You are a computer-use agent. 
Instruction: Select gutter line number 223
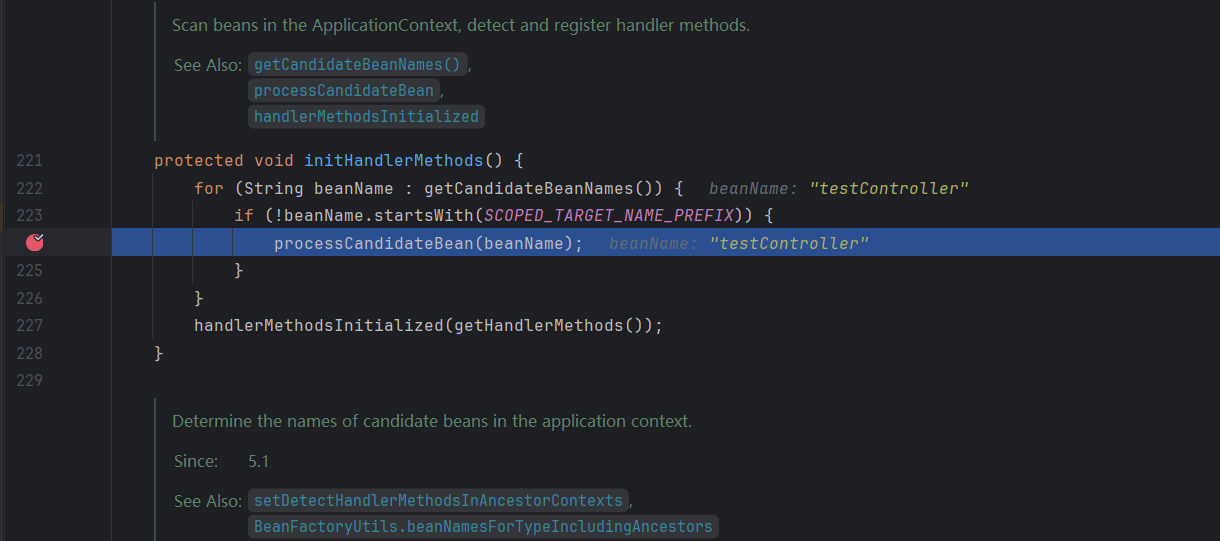coord(30,215)
